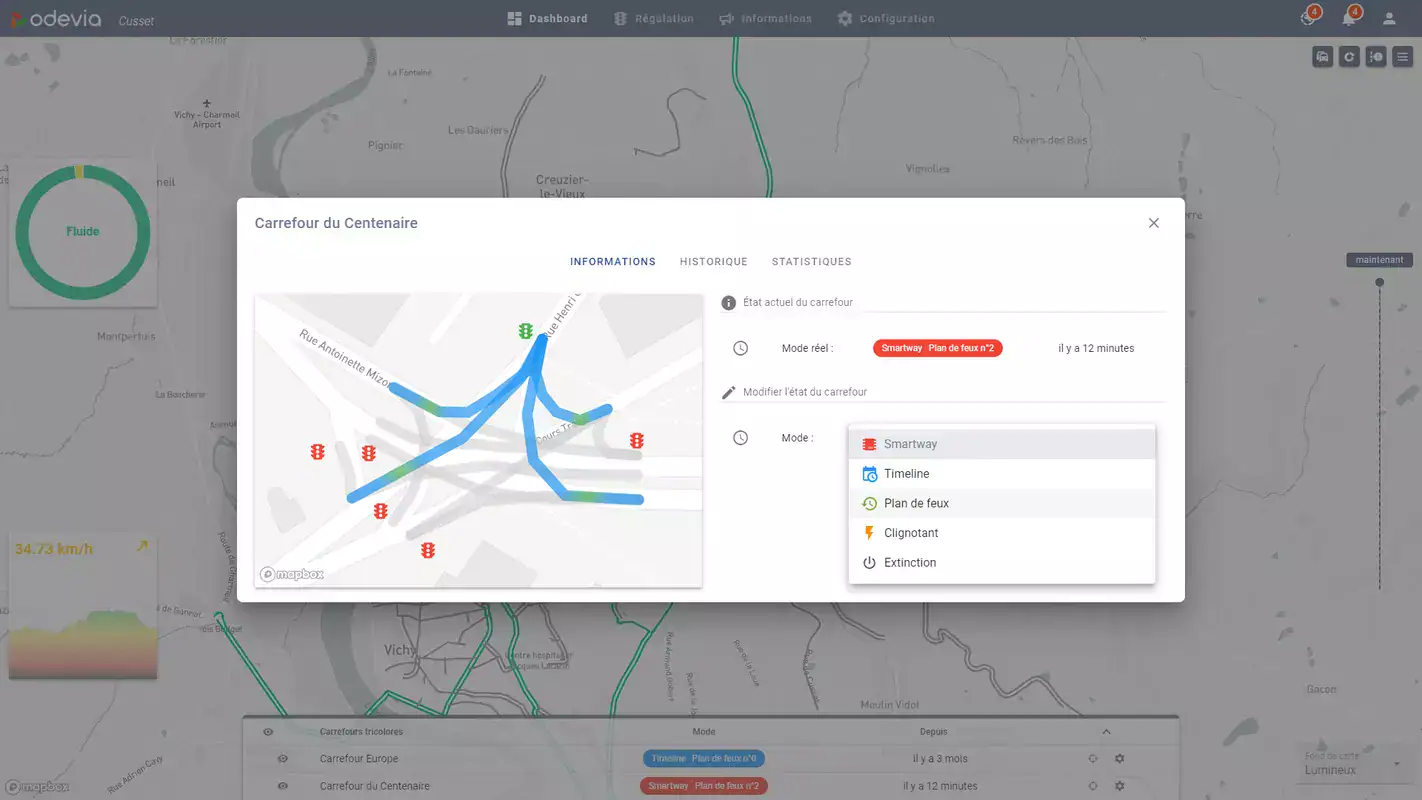Click the traffic vehicles layer icon
Screen dimensions: 1422x800
point(1323,57)
